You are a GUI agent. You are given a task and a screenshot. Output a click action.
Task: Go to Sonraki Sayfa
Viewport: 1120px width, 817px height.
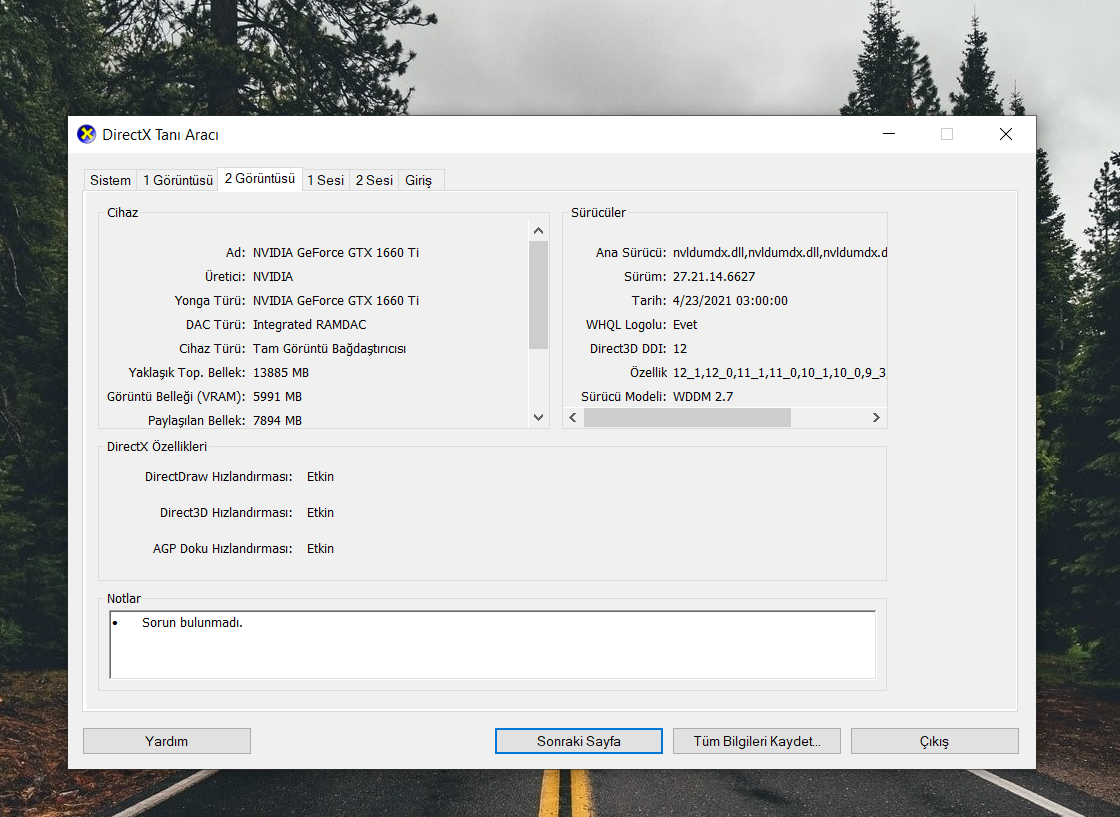pos(579,741)
